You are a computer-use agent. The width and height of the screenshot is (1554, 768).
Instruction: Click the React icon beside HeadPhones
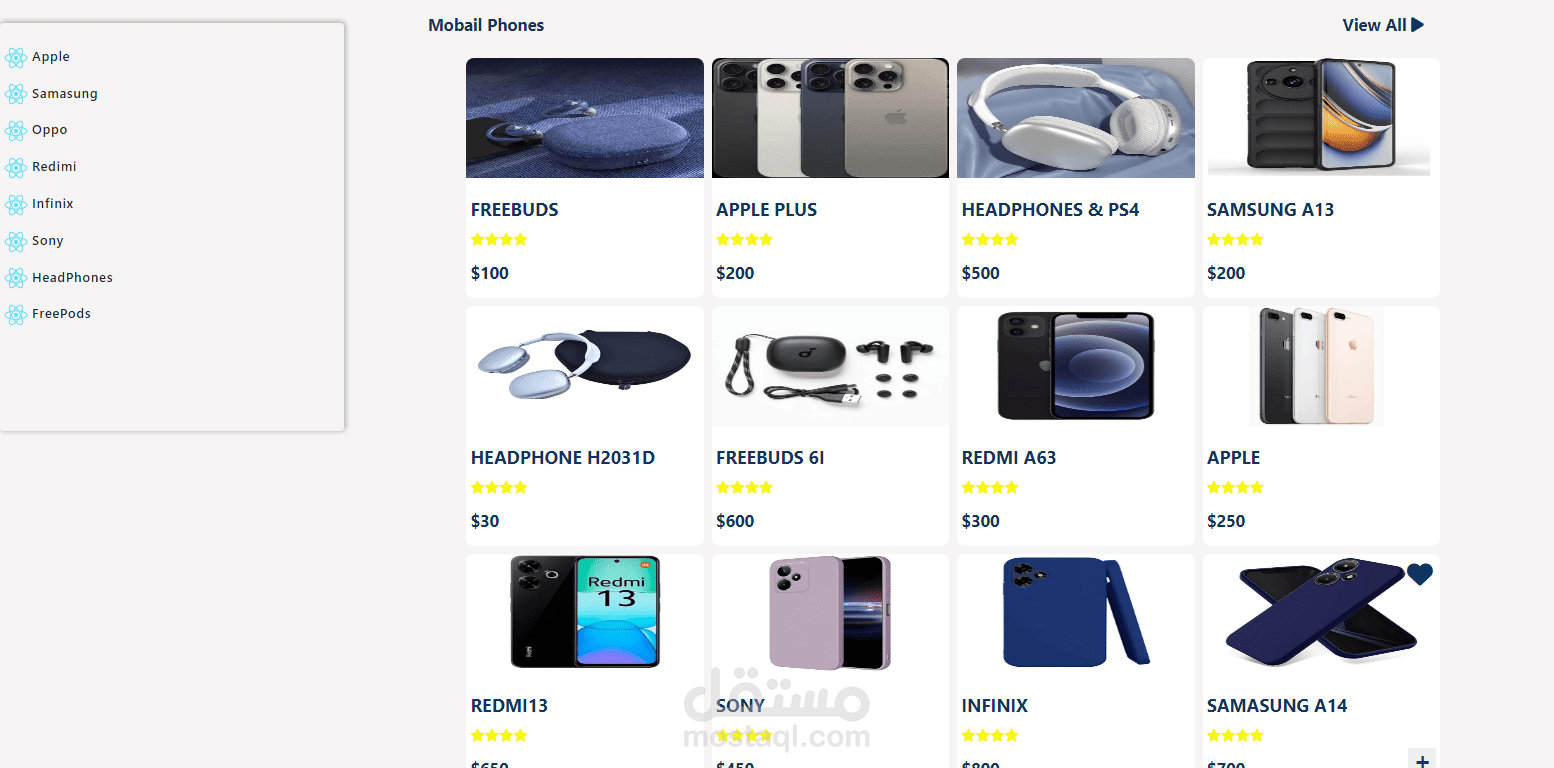click(15, 278)
